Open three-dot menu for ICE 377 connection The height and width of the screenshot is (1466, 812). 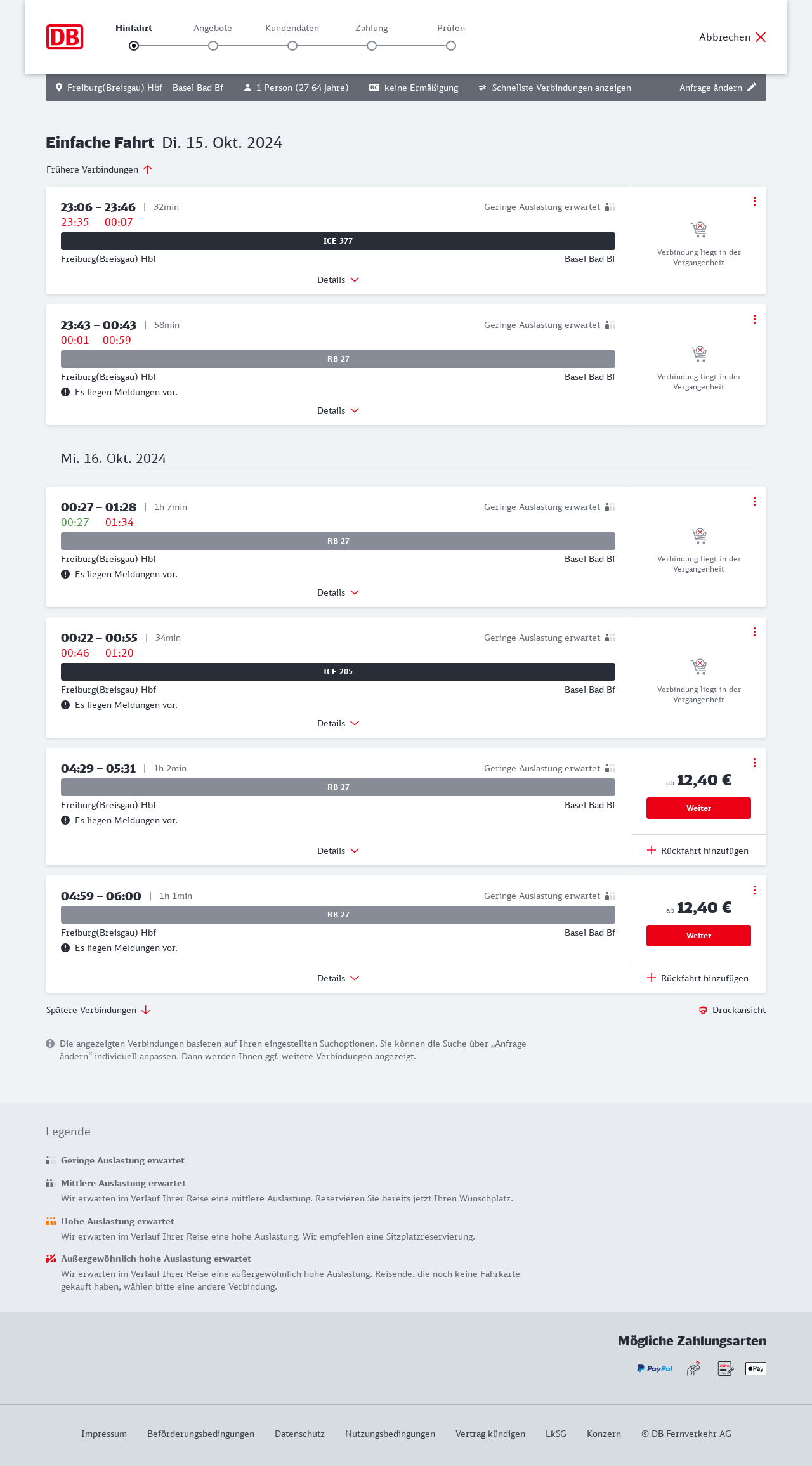point(754,201)
